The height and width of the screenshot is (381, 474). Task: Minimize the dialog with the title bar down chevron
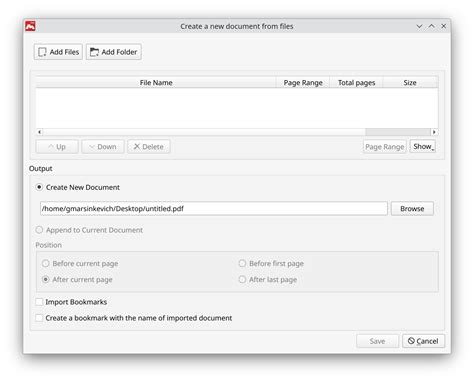(419, 26)
